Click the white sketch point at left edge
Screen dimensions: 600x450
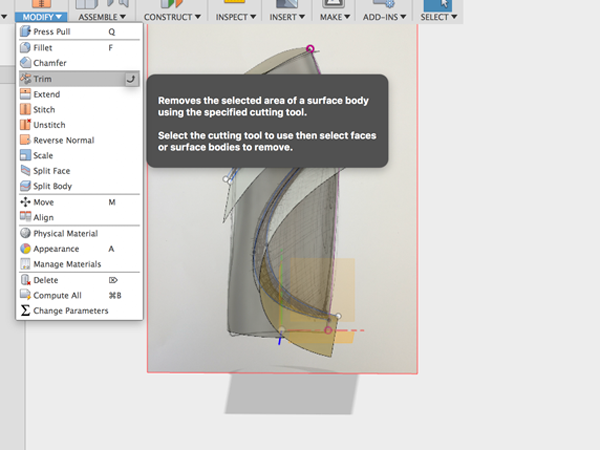[225, 179]
